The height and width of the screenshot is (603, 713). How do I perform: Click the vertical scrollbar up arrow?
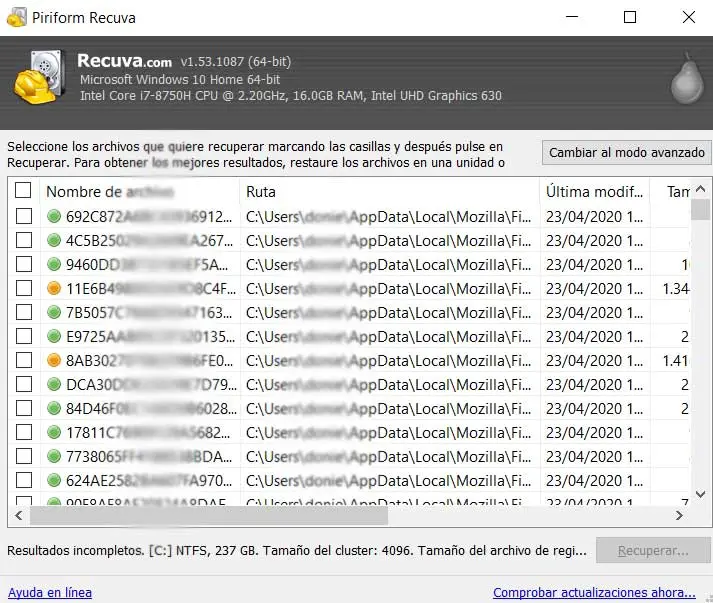pos(701,189)
